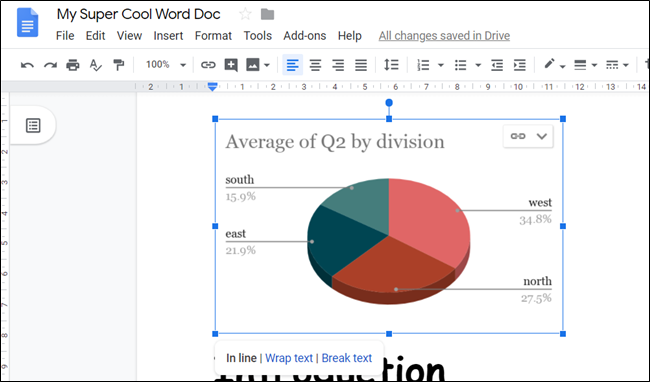The height and width of the screenshot is (382, 650).
Task: Decrease the indent
Action: 497,65
